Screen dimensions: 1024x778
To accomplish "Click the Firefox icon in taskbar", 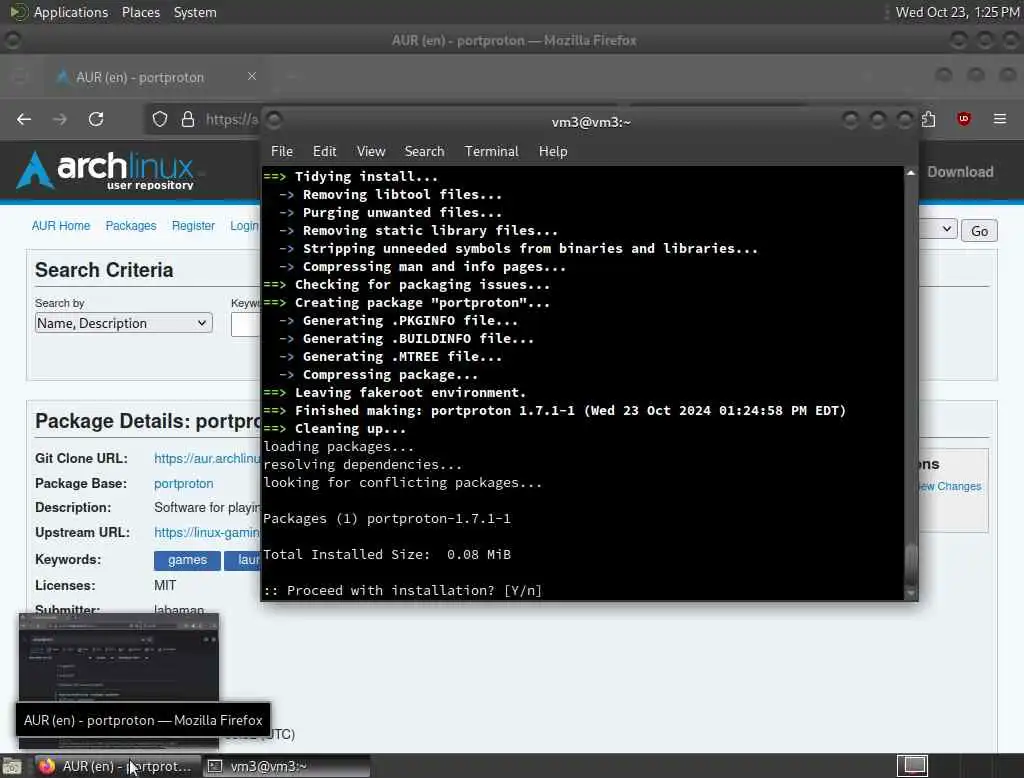I will (x=46, y=766).
